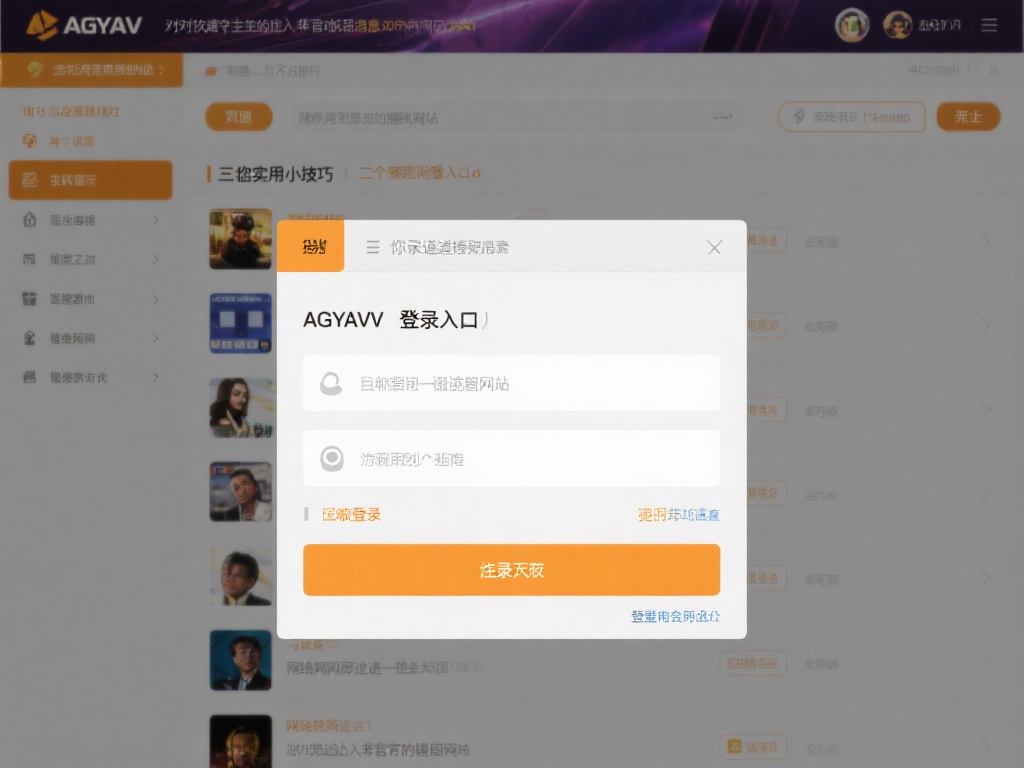Click the highlighted orange sidebar menu entry
The image size is (1024, 768).
[x=90, y=180]
